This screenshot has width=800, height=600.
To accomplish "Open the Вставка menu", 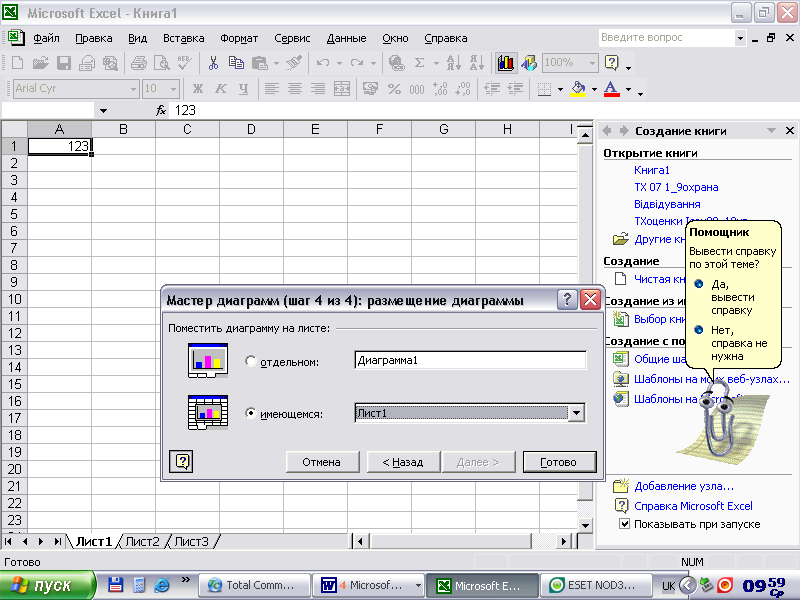I will click(184, 38).
